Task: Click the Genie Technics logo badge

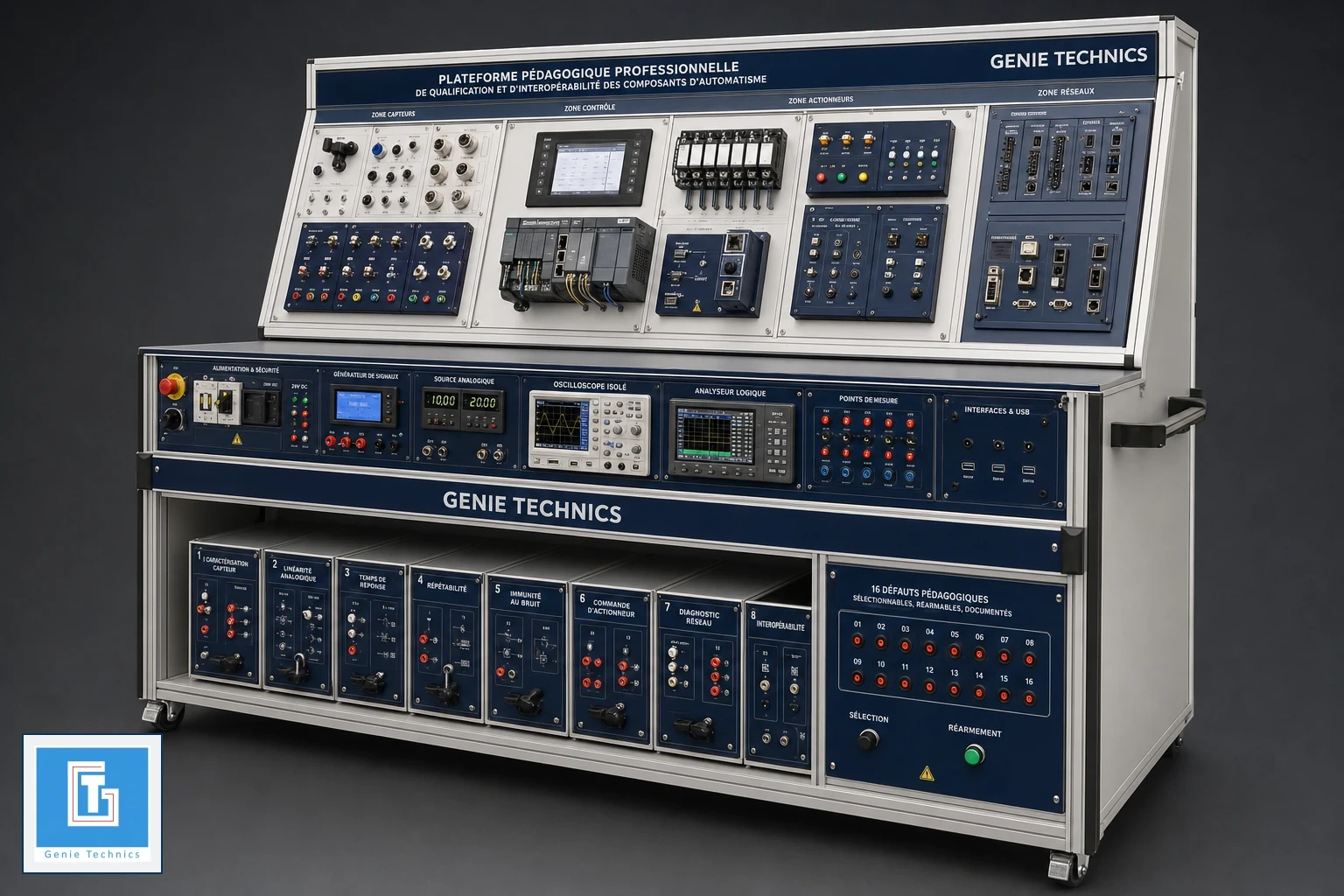Action: click(92, 802)
